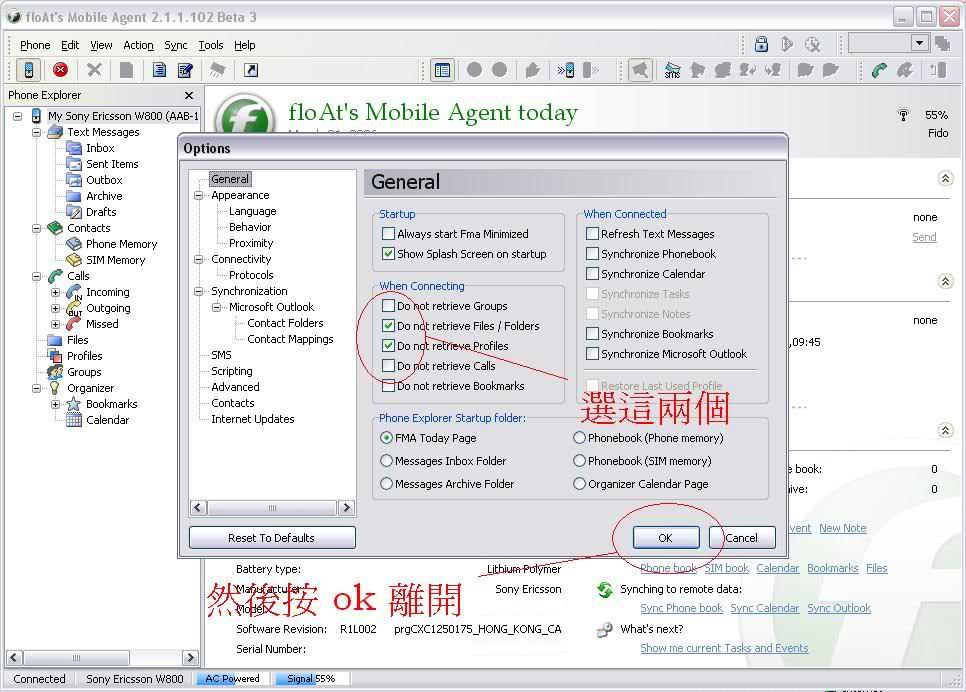Screen dimensions: 966x692
Task: Click OK in Options dialog
Action: (666, 538)
